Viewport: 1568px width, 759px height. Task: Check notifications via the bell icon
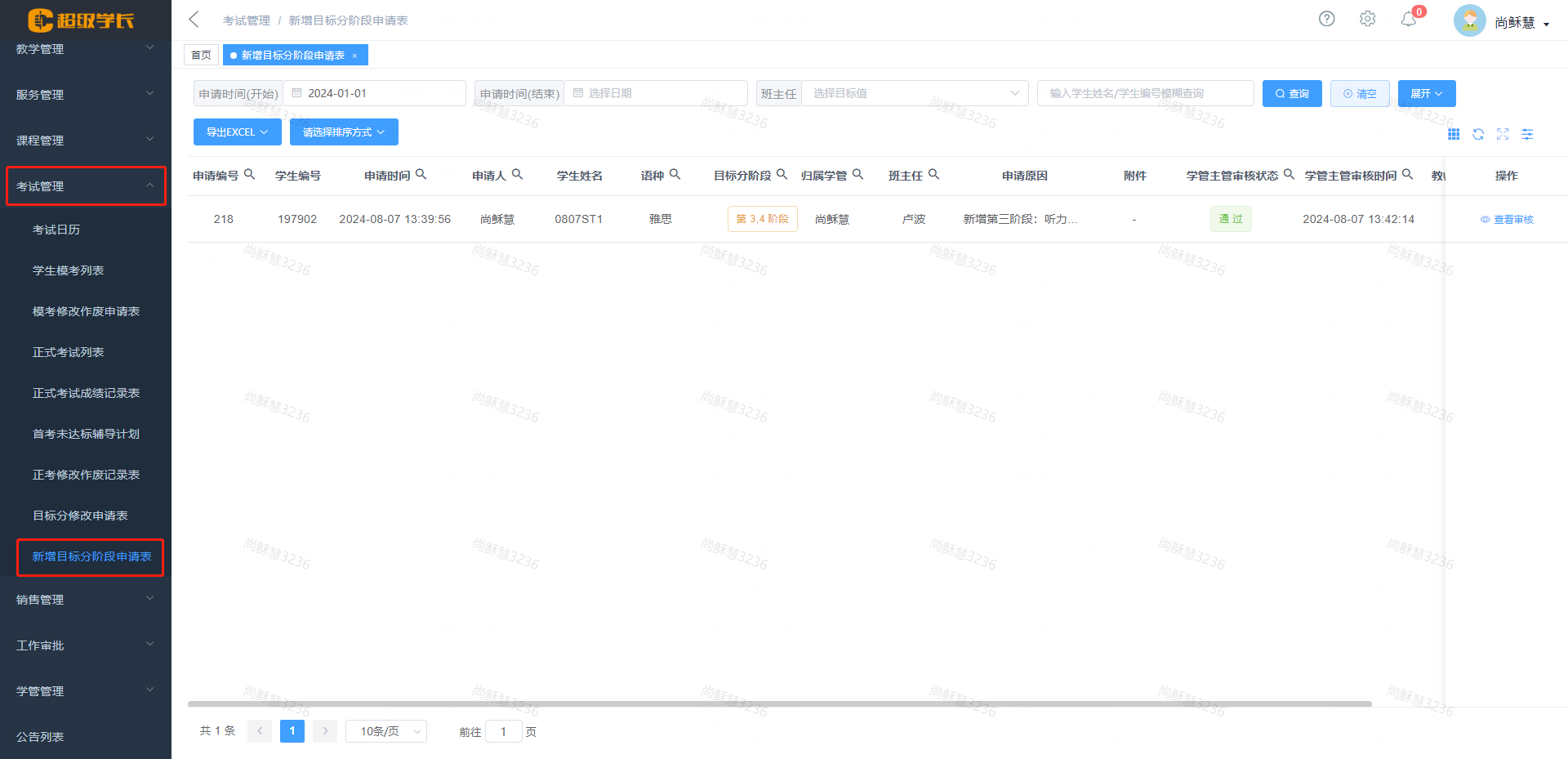click(x=1408, y=18)
